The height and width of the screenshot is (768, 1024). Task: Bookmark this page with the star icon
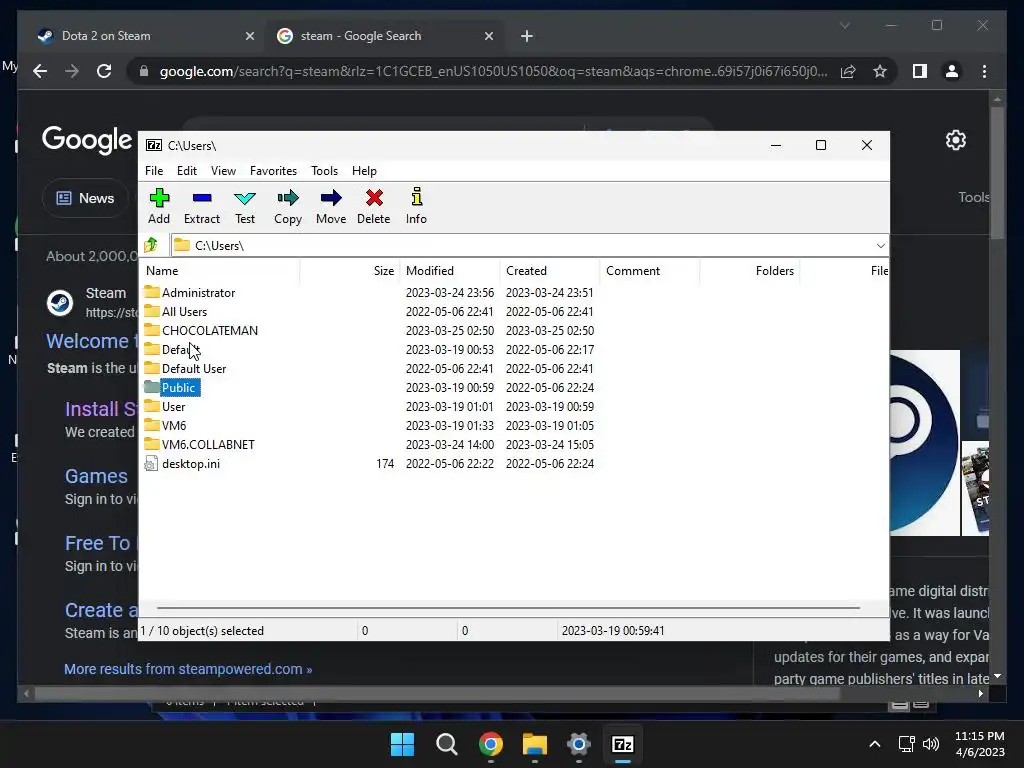pyautogui.click(x=880, y=71)
